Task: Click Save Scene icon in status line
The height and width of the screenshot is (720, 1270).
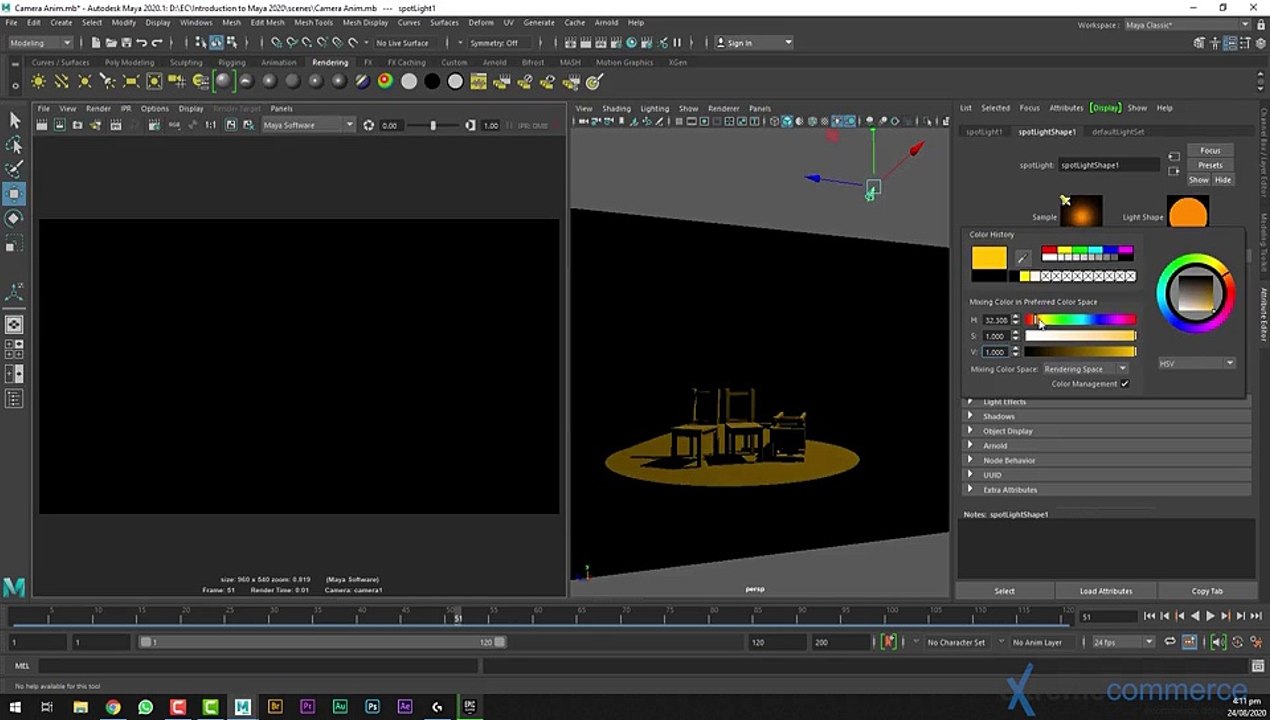Action: pos(126,43)
